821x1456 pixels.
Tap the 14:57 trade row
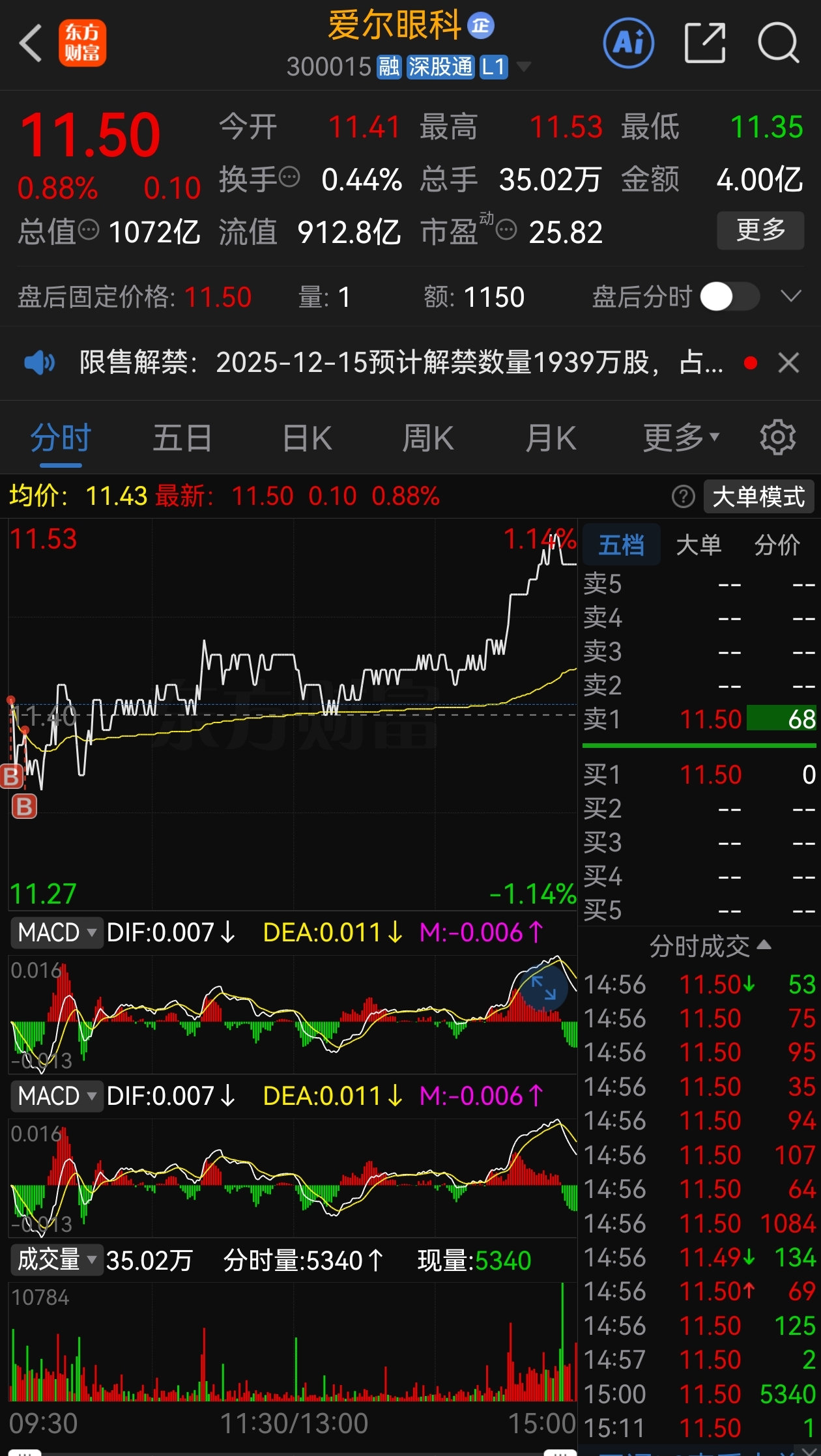699,1360
